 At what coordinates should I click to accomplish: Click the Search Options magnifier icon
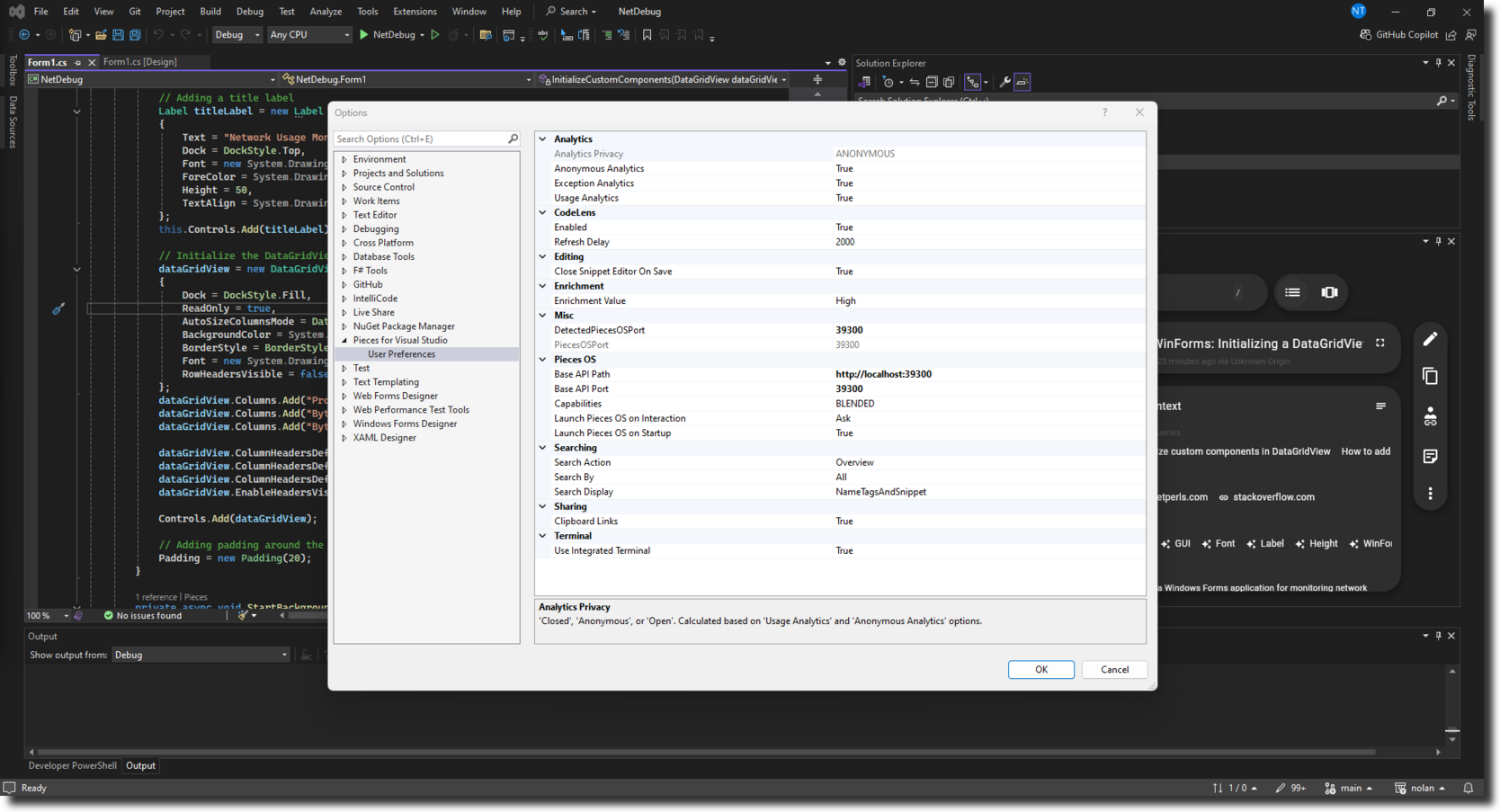pyautogui.click(x=513, y=139)
